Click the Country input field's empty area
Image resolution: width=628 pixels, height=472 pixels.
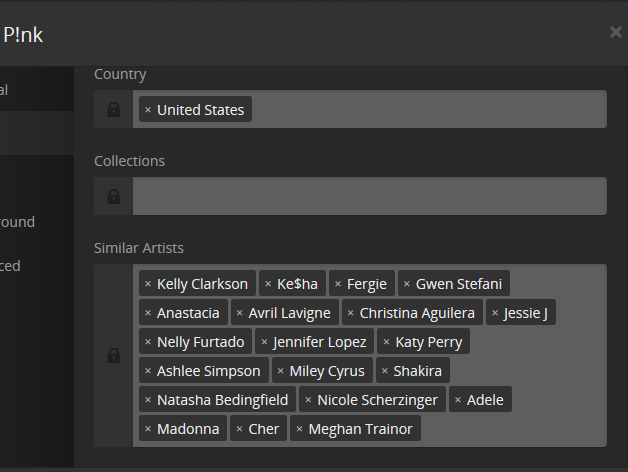(428, 110)
